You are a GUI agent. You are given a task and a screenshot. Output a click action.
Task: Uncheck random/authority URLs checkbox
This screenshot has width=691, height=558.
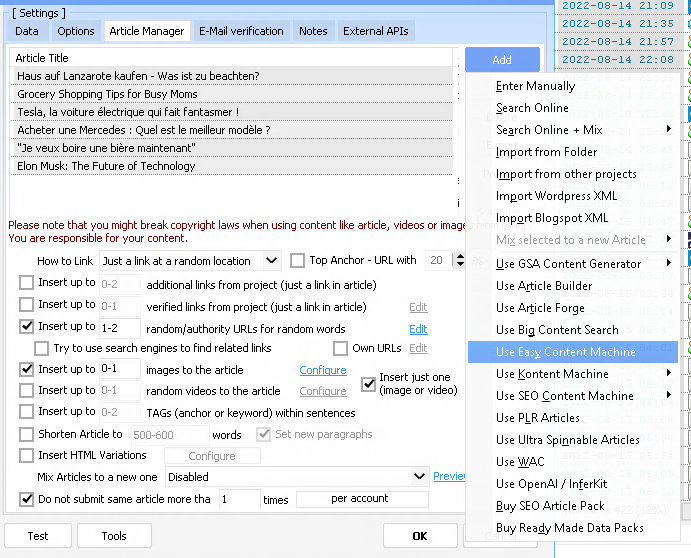[26, 327]
